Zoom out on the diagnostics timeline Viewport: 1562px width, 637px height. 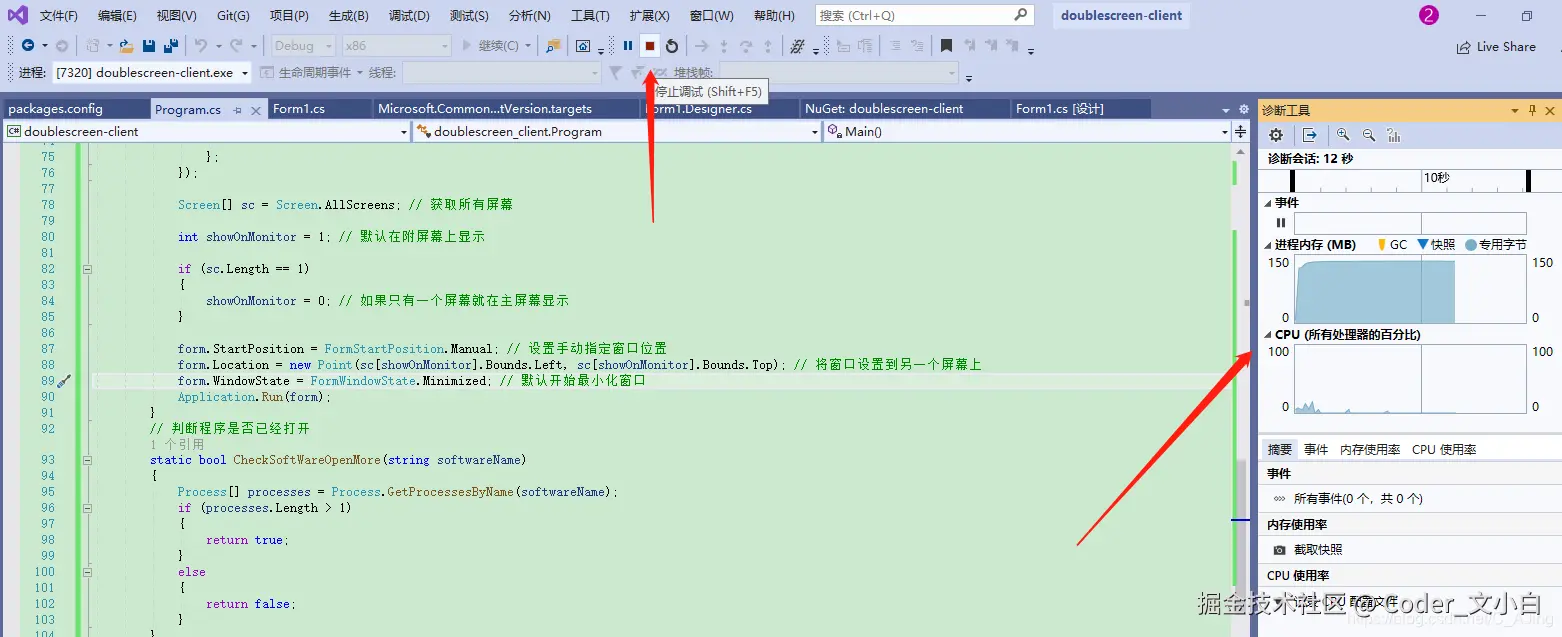coord(1368,135)
